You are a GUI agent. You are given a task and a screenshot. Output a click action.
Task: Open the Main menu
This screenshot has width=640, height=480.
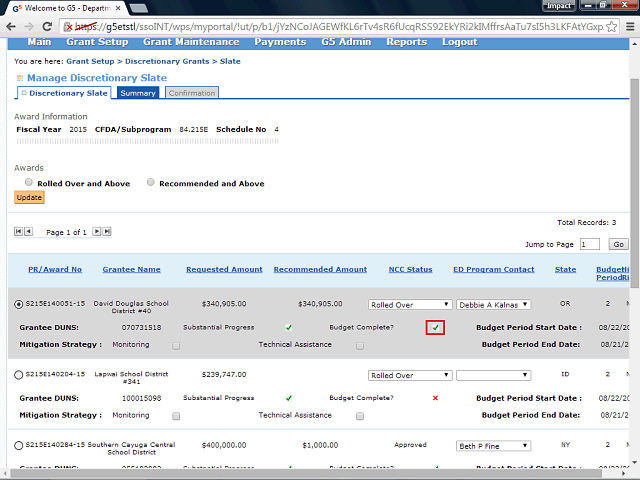(39, 42)
